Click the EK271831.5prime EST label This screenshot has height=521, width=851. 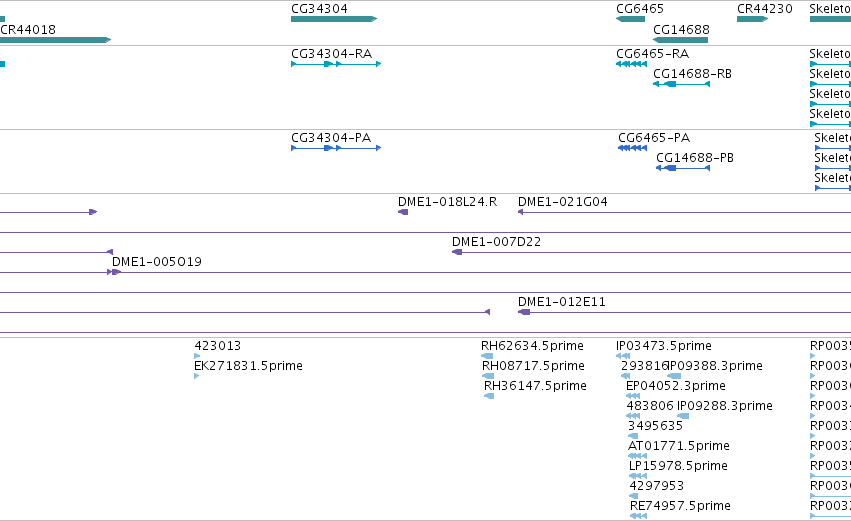pyautogui.click(x=249, y=366)
